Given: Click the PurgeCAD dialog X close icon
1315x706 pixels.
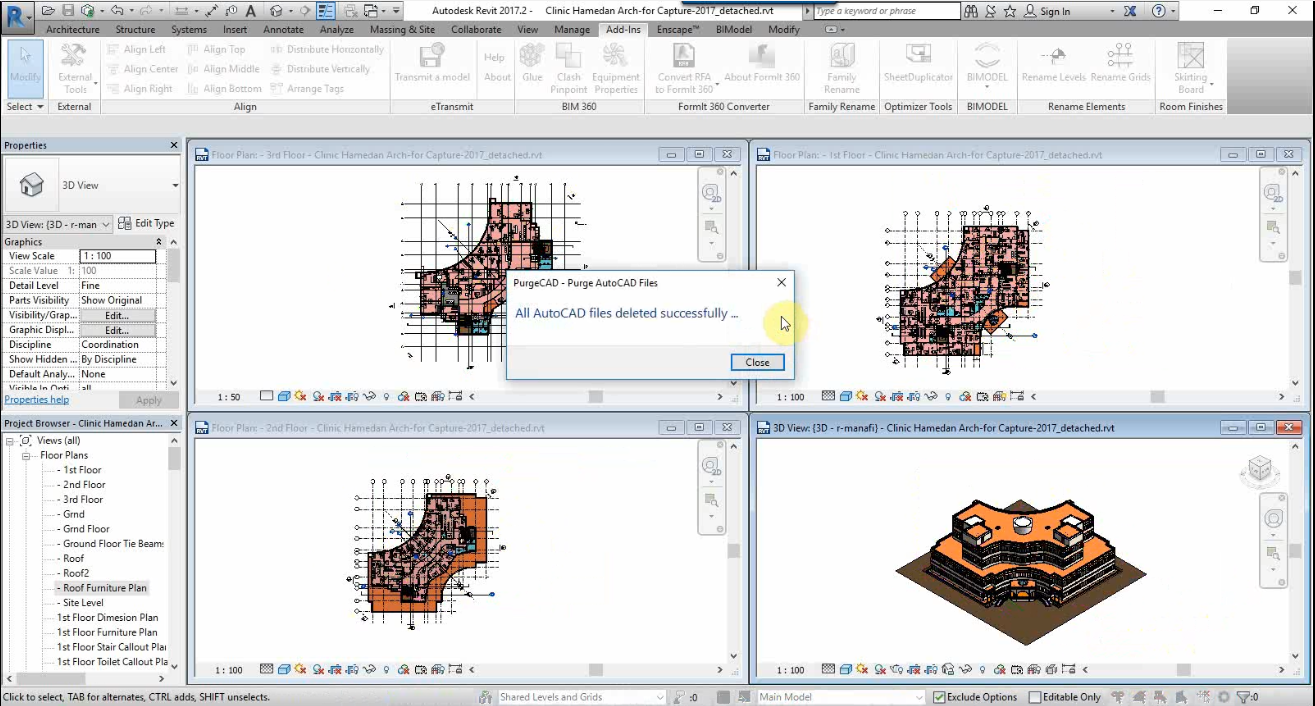Looking at the screenshot, I should 781,283.
